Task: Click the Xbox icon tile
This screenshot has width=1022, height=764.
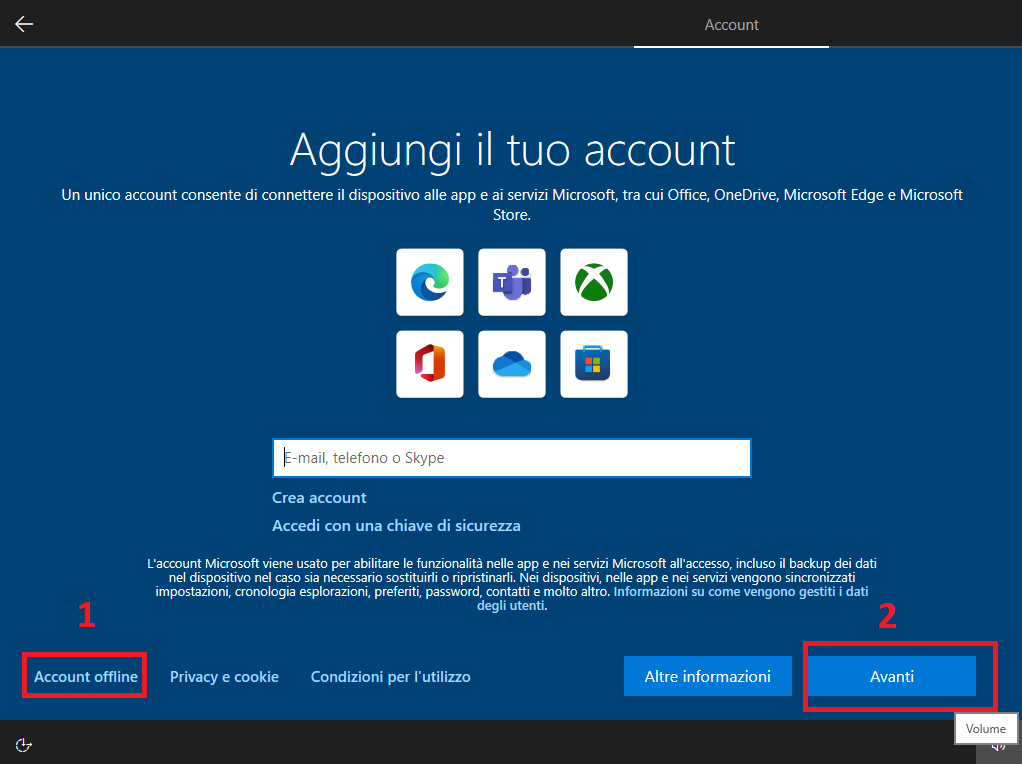Action: coord(594,282)
